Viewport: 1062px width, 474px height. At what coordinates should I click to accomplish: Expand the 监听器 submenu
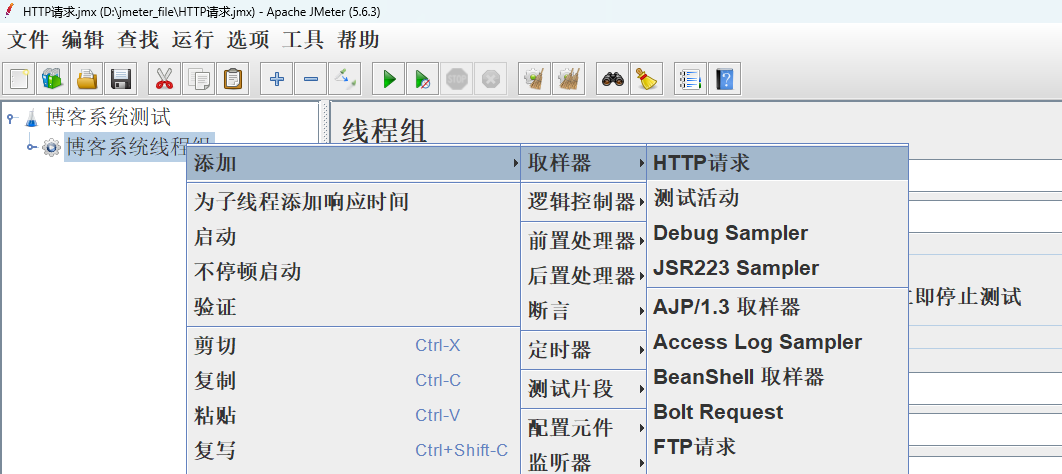[584, 463]
